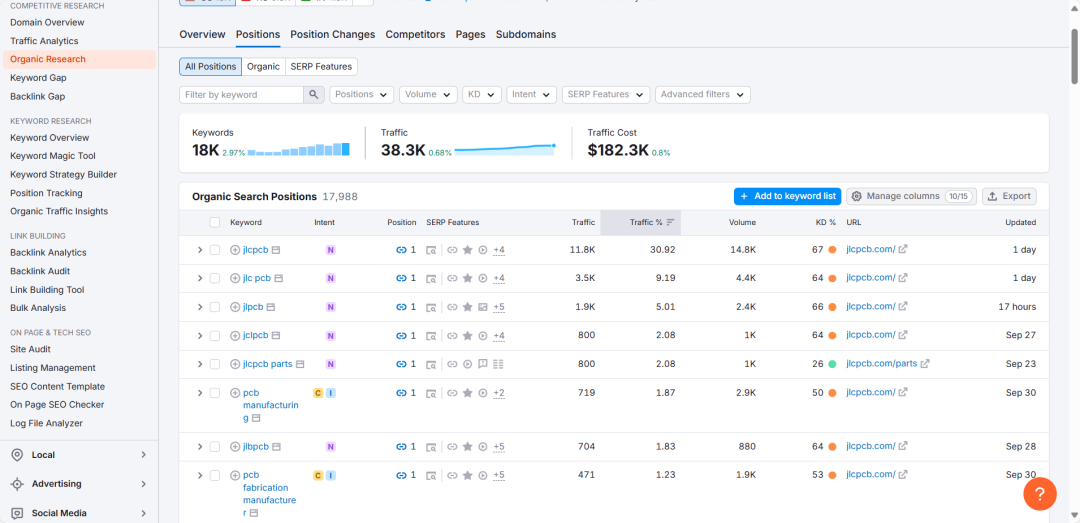Check the box for jclpcb row
This screenshot has height=523, width=1080.
pos(215,336)
